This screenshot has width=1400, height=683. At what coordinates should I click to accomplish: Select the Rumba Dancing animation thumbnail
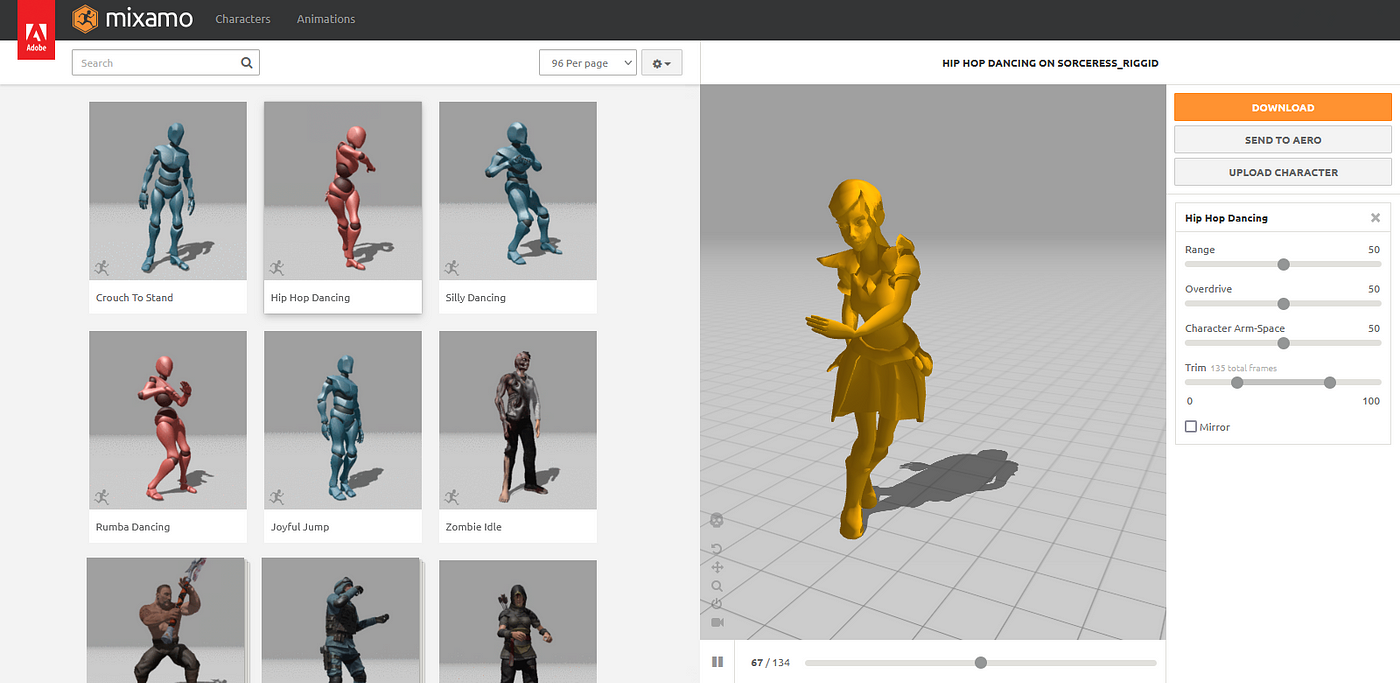pyautogui.click(x=168, y=420)
